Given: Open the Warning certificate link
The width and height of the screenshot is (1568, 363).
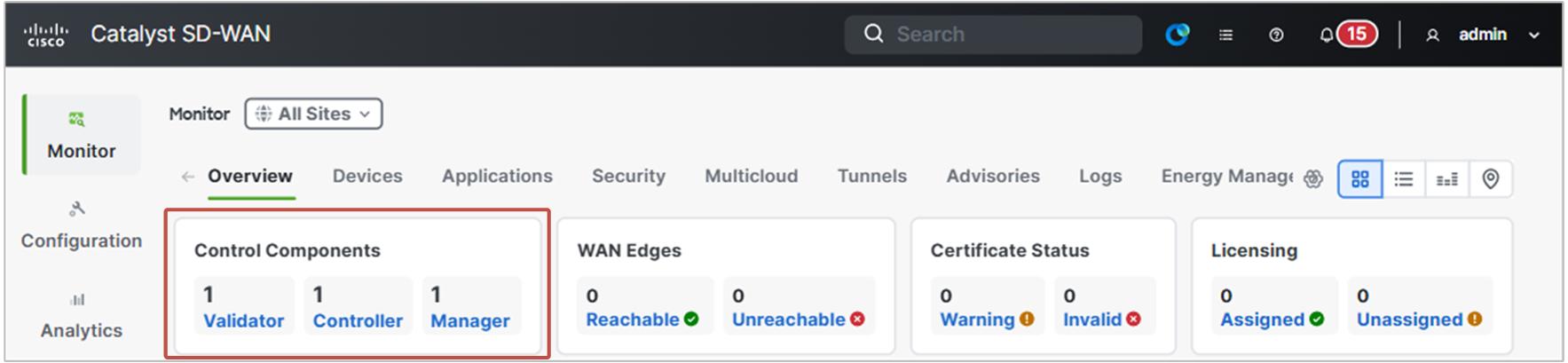Looking at the screenshot, I should [977, 320].
